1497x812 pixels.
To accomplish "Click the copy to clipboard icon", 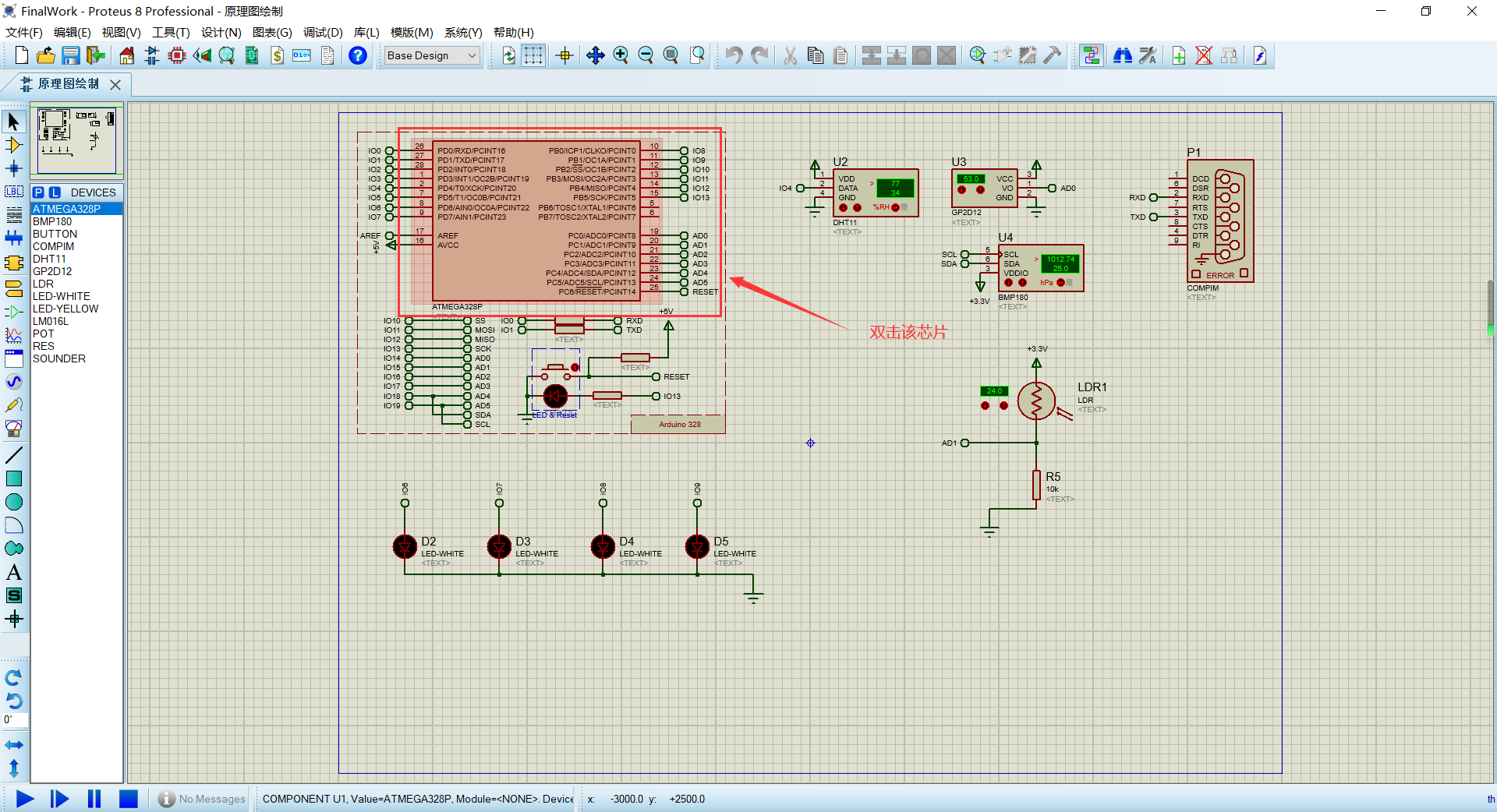I will tap(816, 55).
